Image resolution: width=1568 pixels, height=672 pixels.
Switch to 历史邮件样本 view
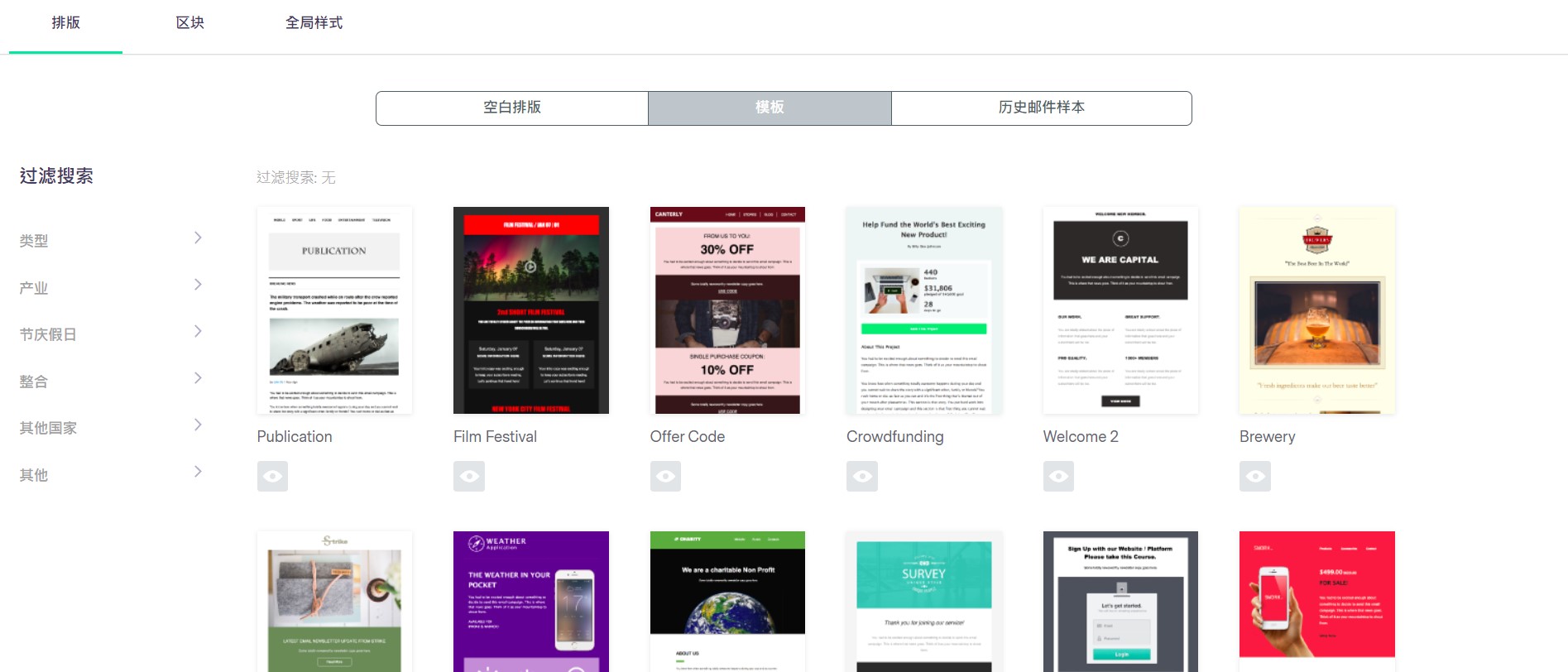(x=1041, y=108)
